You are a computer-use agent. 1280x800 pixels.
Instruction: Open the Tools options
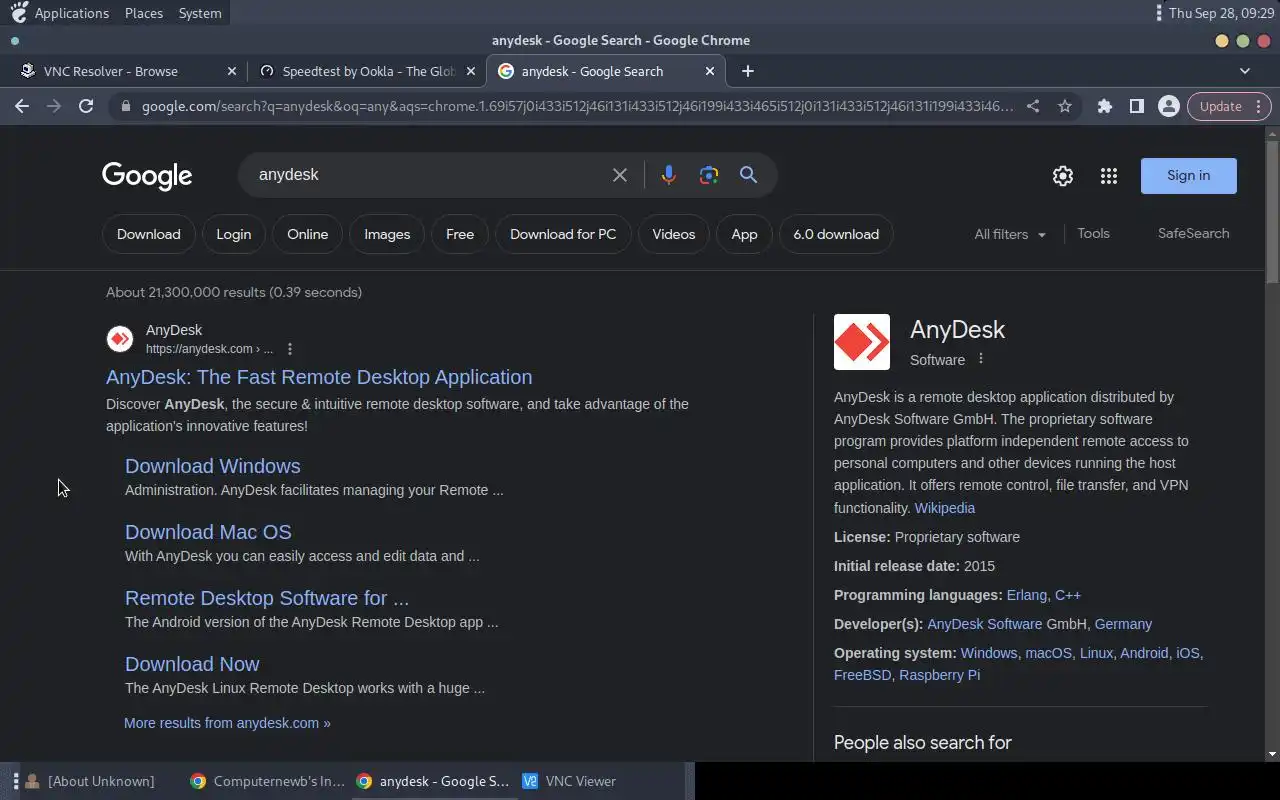click(x=1093, y=233)
